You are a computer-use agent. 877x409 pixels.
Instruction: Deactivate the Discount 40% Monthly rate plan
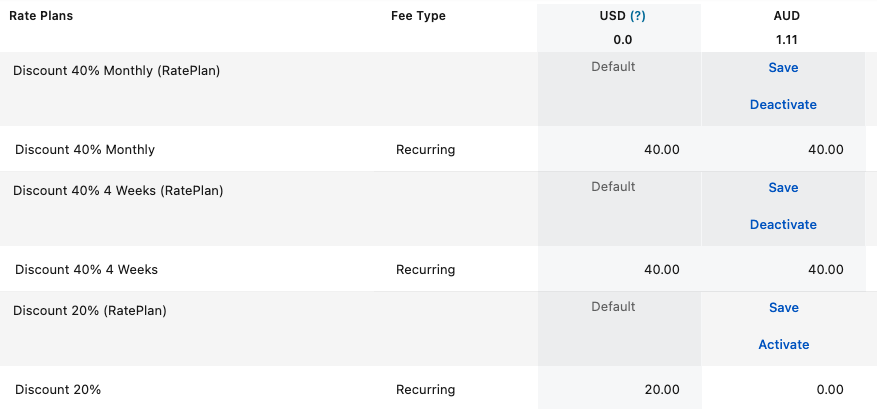783,105
